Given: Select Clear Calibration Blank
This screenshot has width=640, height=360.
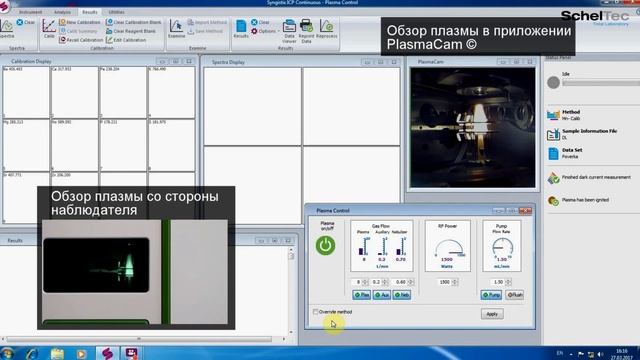Looking at the screenshot, I should (x=133, y=22).
